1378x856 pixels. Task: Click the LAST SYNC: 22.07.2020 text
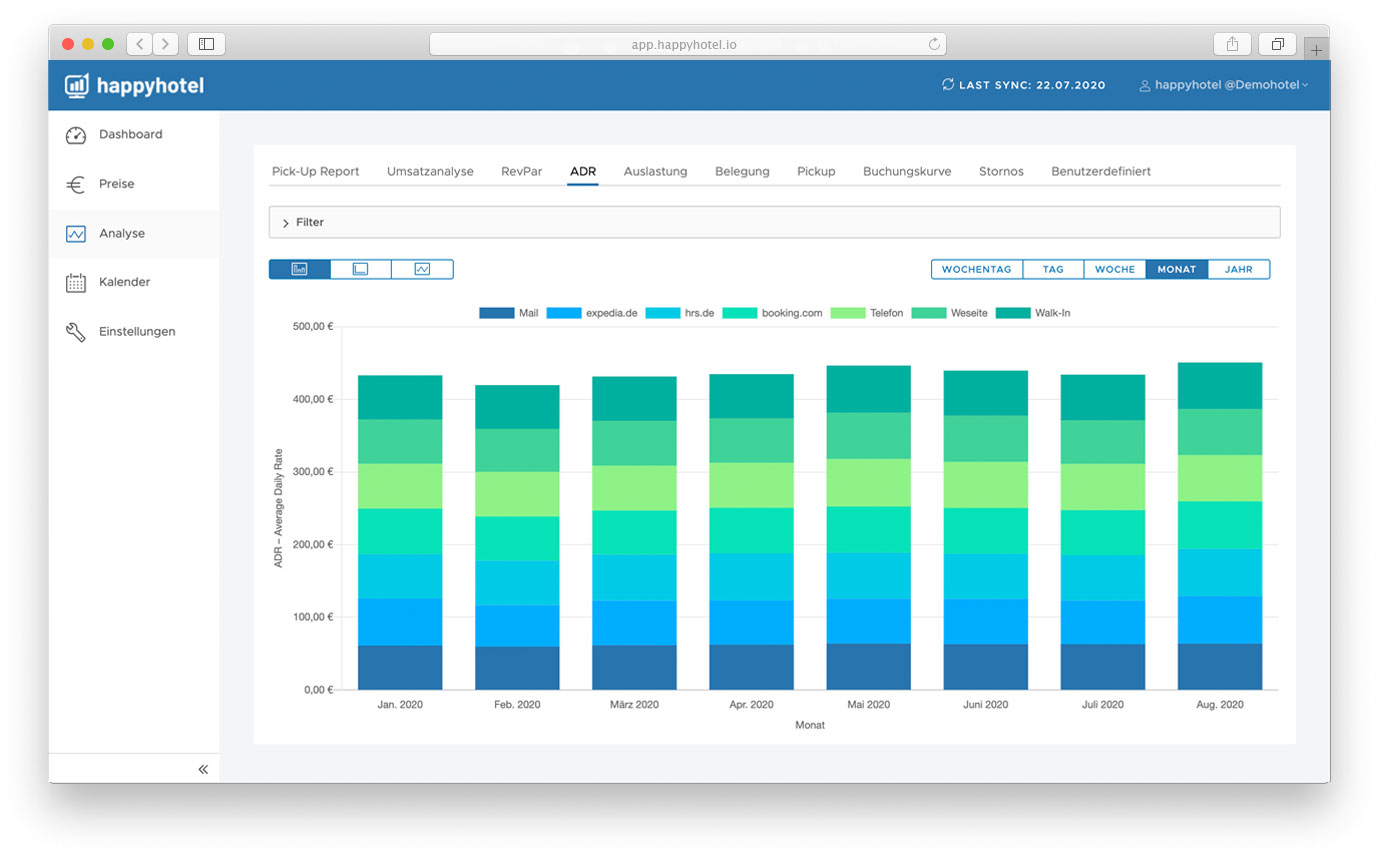pos(1032,86)
